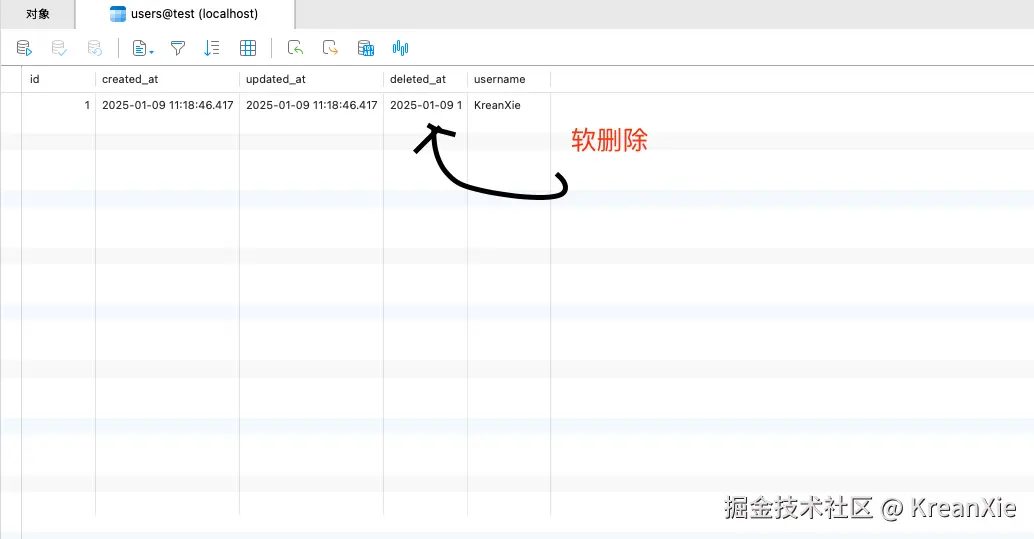This screenshot has width=1034, height=539.
Task: Click the username column header
Action: click(x=509, y=79)
